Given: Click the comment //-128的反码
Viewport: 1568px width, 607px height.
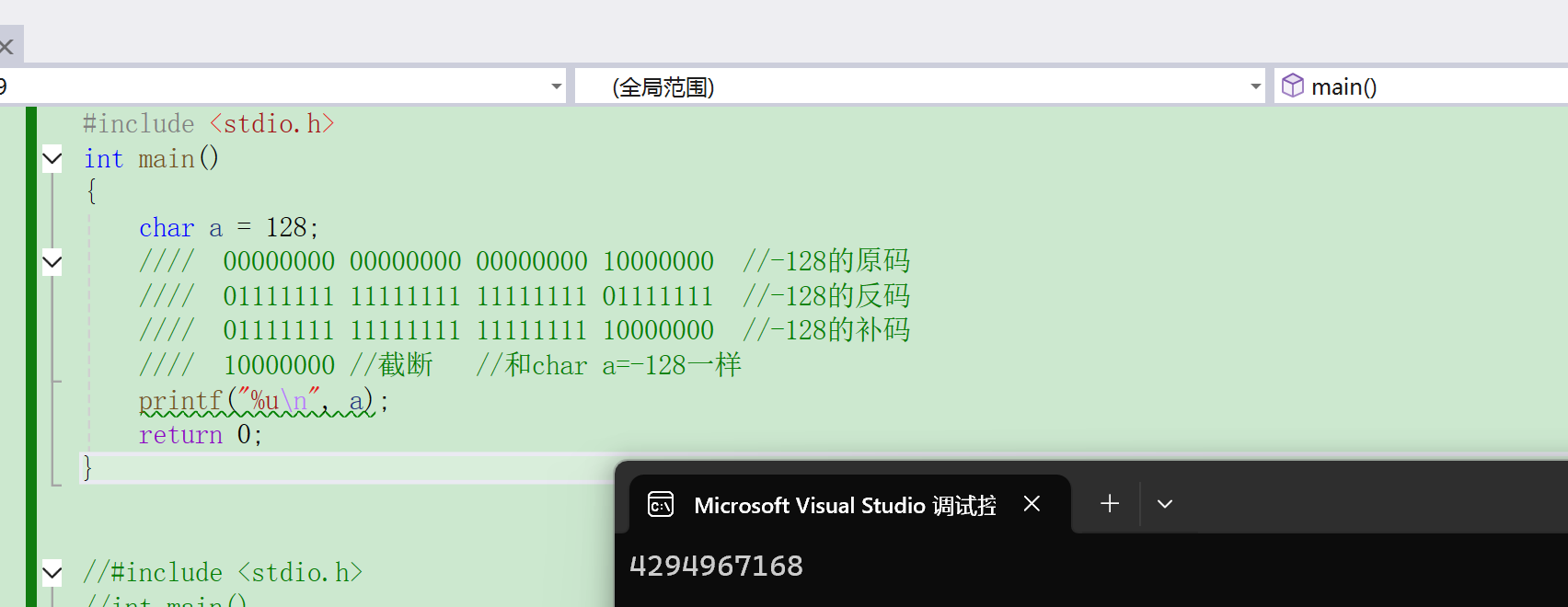Looking at the screenshot, I should 826,296.
